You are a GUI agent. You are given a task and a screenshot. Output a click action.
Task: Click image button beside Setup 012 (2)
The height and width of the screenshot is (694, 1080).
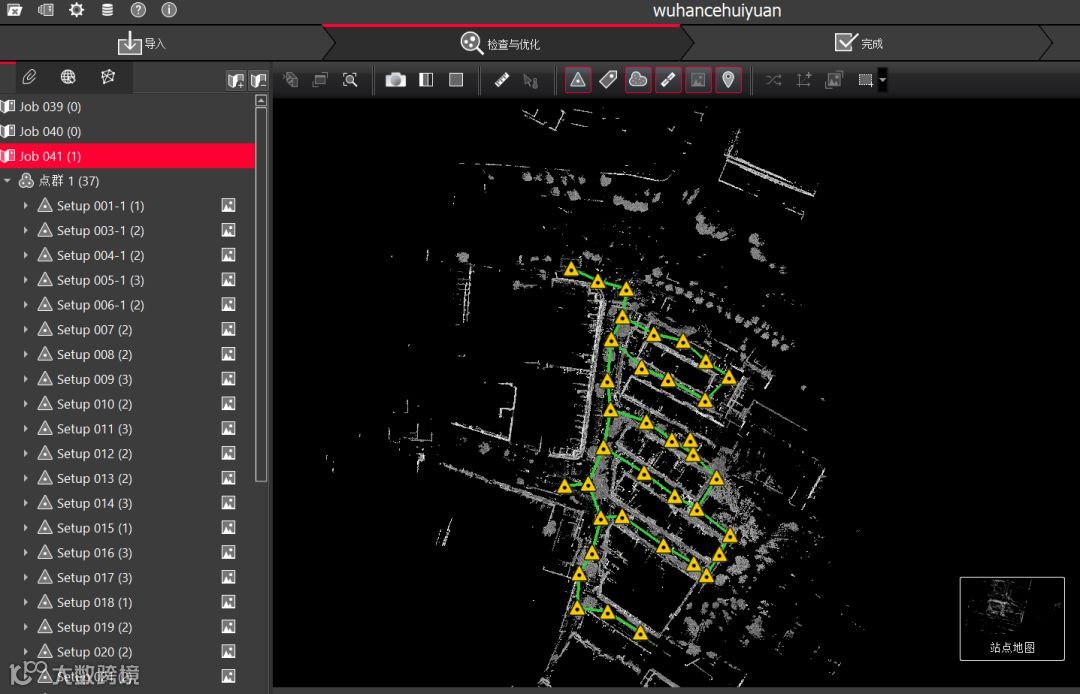[x=228, y=454]
